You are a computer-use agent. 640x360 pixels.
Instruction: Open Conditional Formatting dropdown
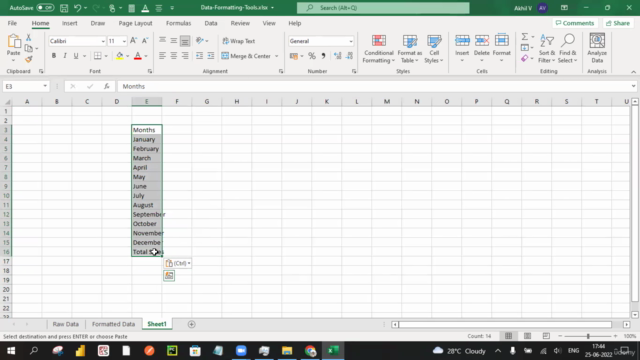click(x=378, y=48)
